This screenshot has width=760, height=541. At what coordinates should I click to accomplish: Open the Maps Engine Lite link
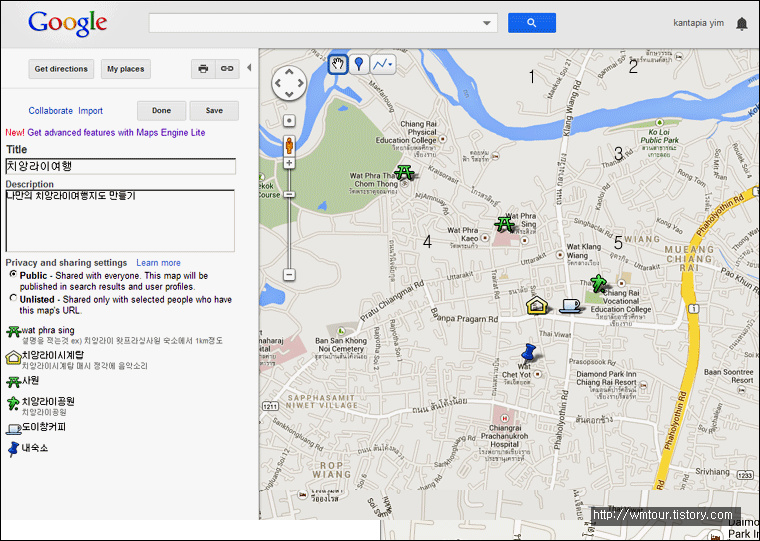coord(116,132)
